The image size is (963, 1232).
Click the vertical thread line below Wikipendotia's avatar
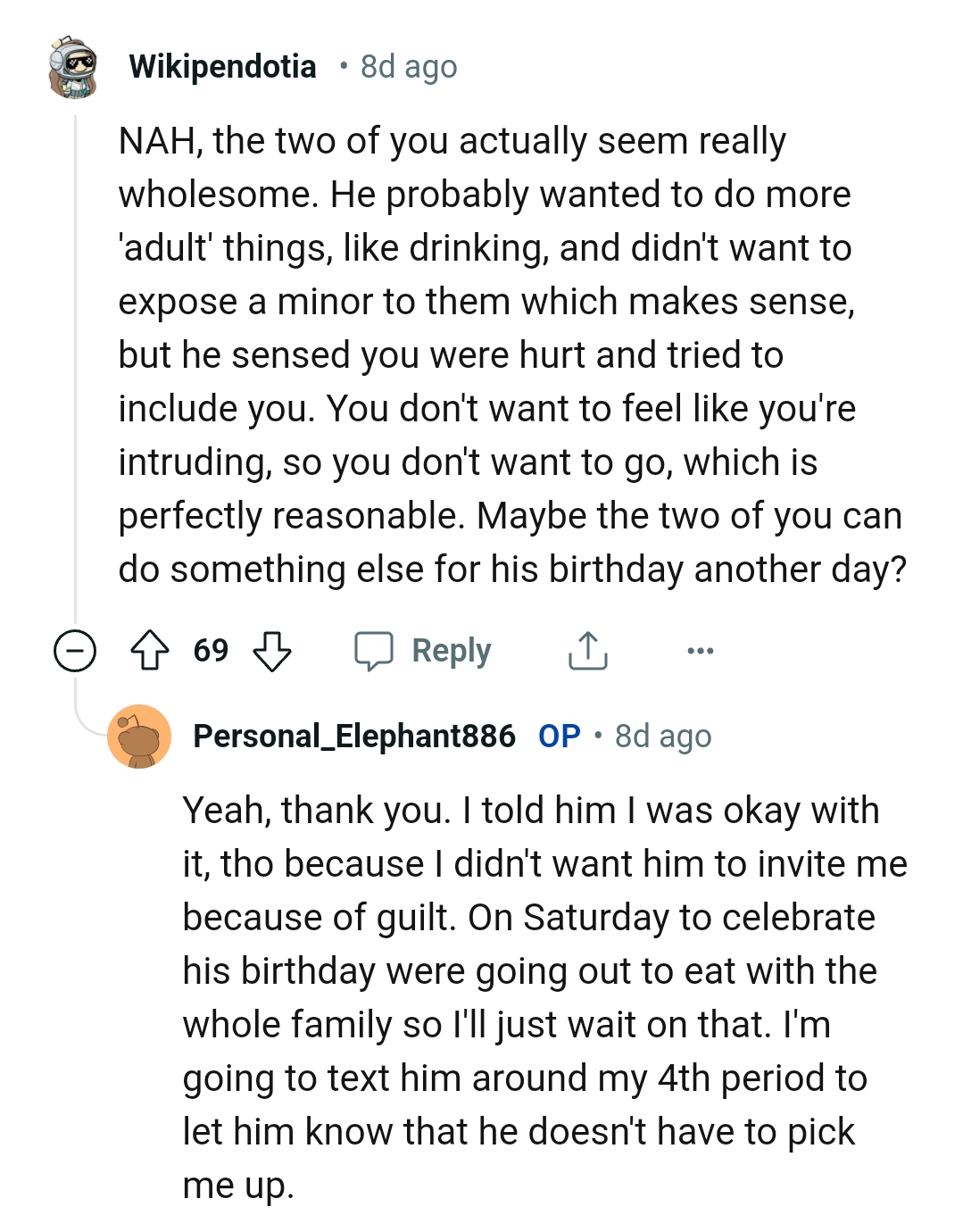pos(75,357)
